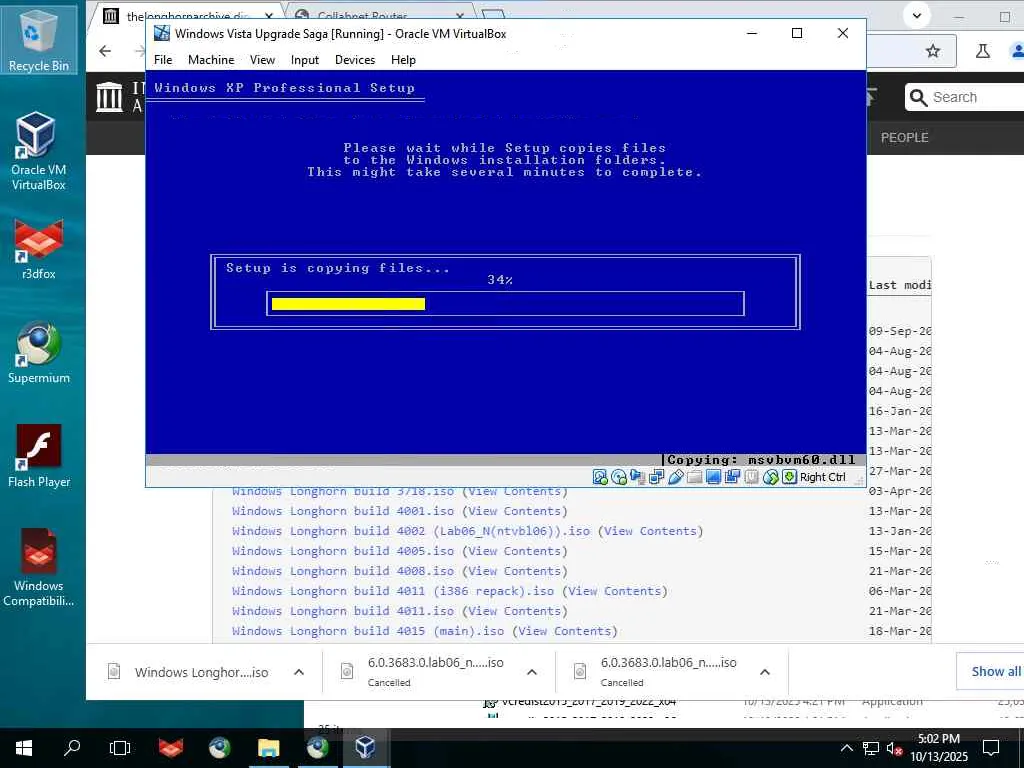Open Windows Longhorn build 4001.iso link
Viewport: 1024px width, 768px height.
[x=342, y=511]
